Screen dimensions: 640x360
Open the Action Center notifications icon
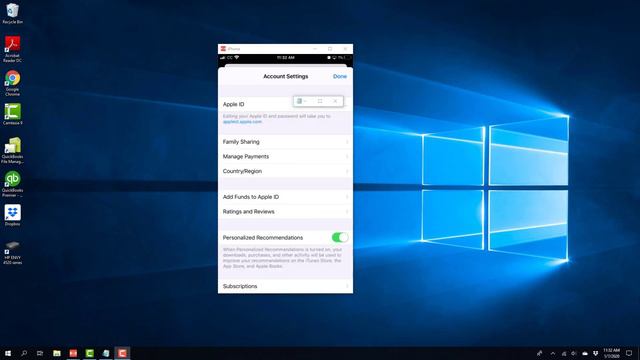629,353
